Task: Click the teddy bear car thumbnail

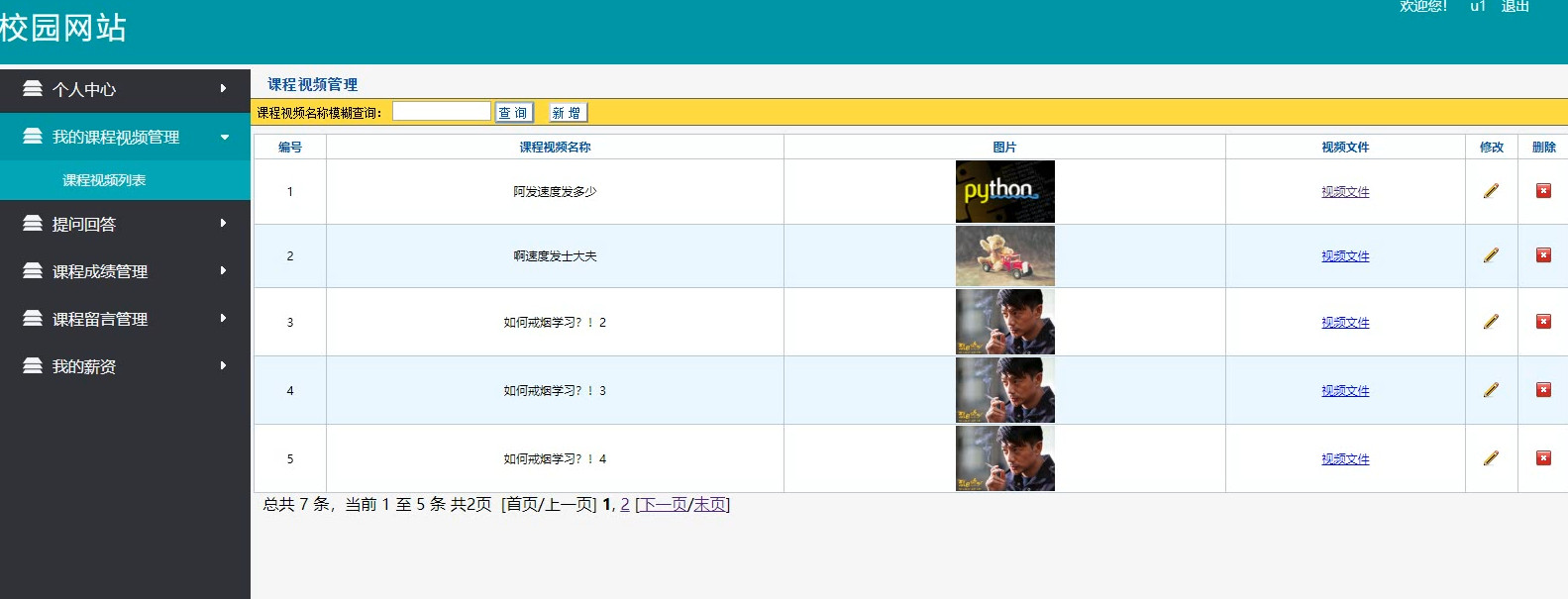Action: pyautogui.click(x=1005, y=255)
